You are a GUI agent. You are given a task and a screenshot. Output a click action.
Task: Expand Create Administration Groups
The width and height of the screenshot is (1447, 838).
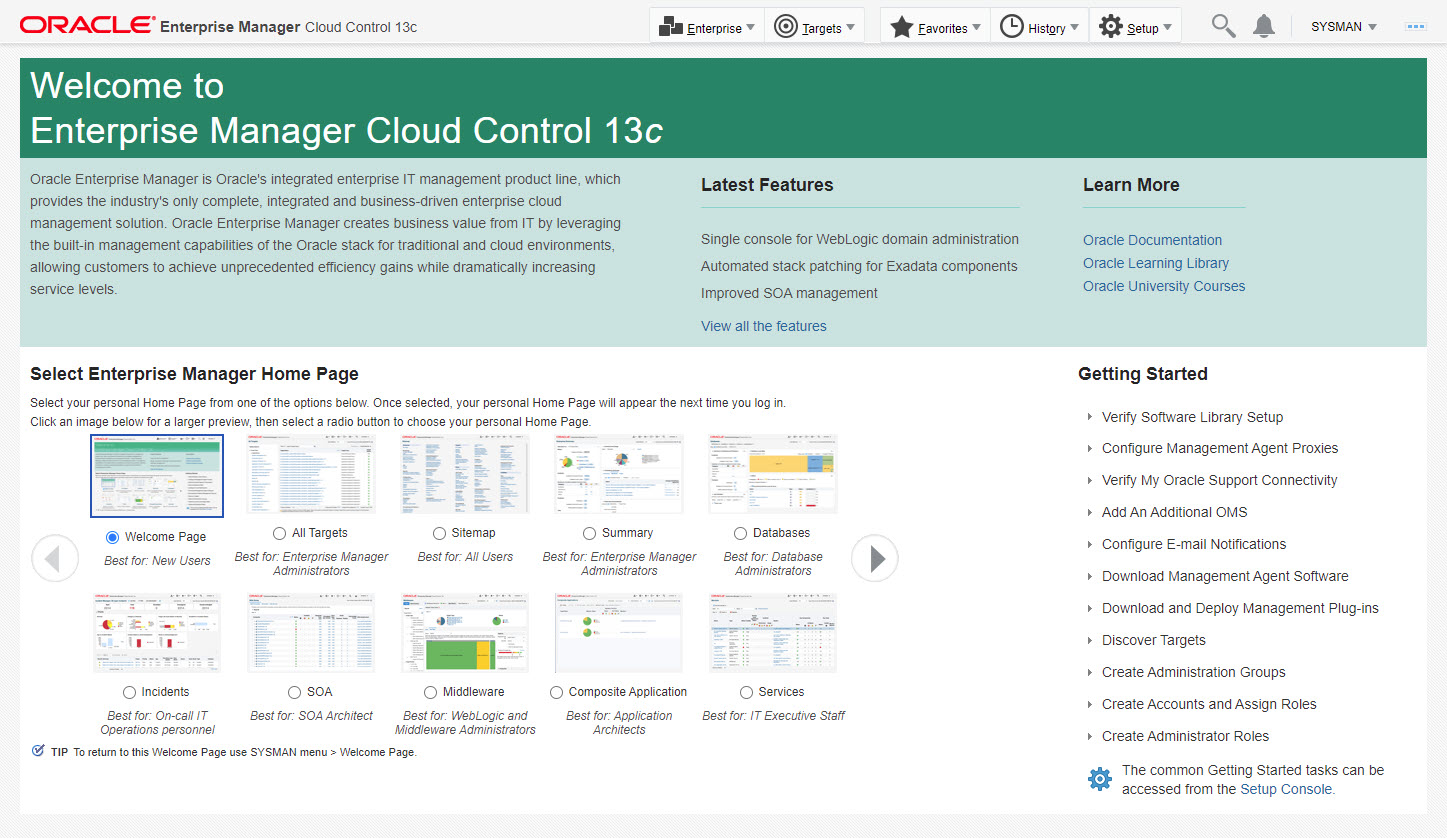coord(1090,673)
